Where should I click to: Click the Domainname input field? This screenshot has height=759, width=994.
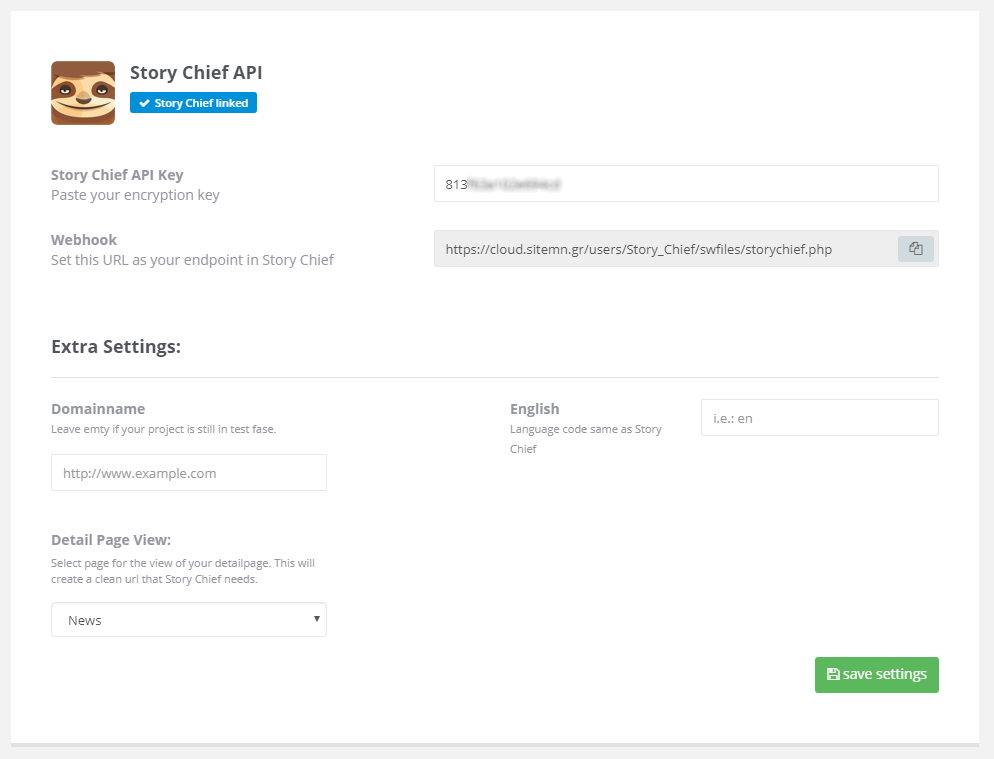(189, 472)
